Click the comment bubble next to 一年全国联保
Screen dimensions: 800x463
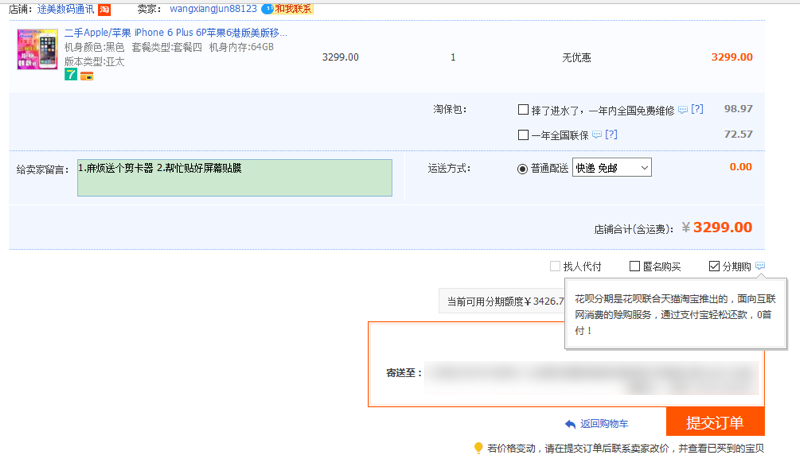[x=597, y=135]
